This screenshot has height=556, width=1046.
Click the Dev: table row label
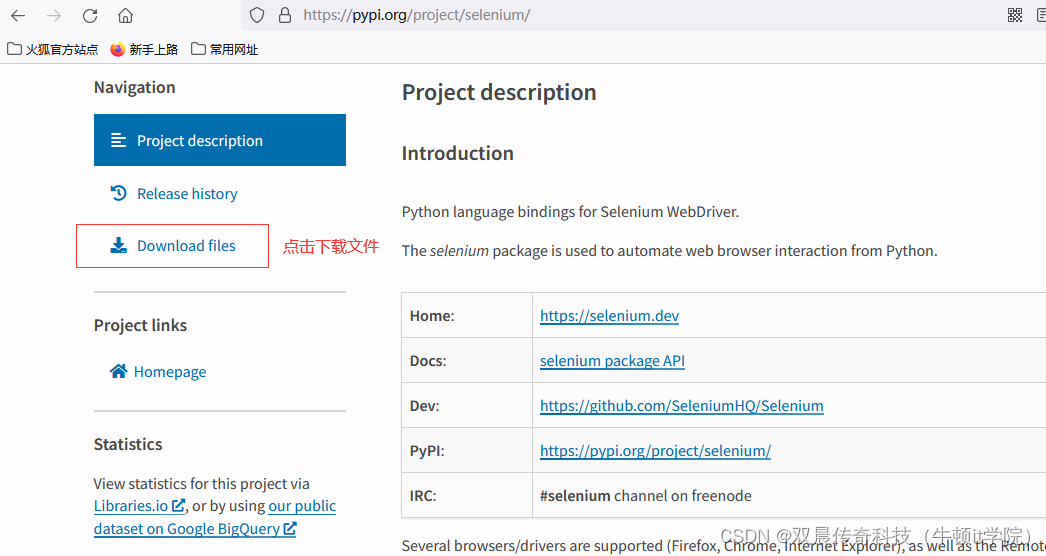tap(424, 406)
